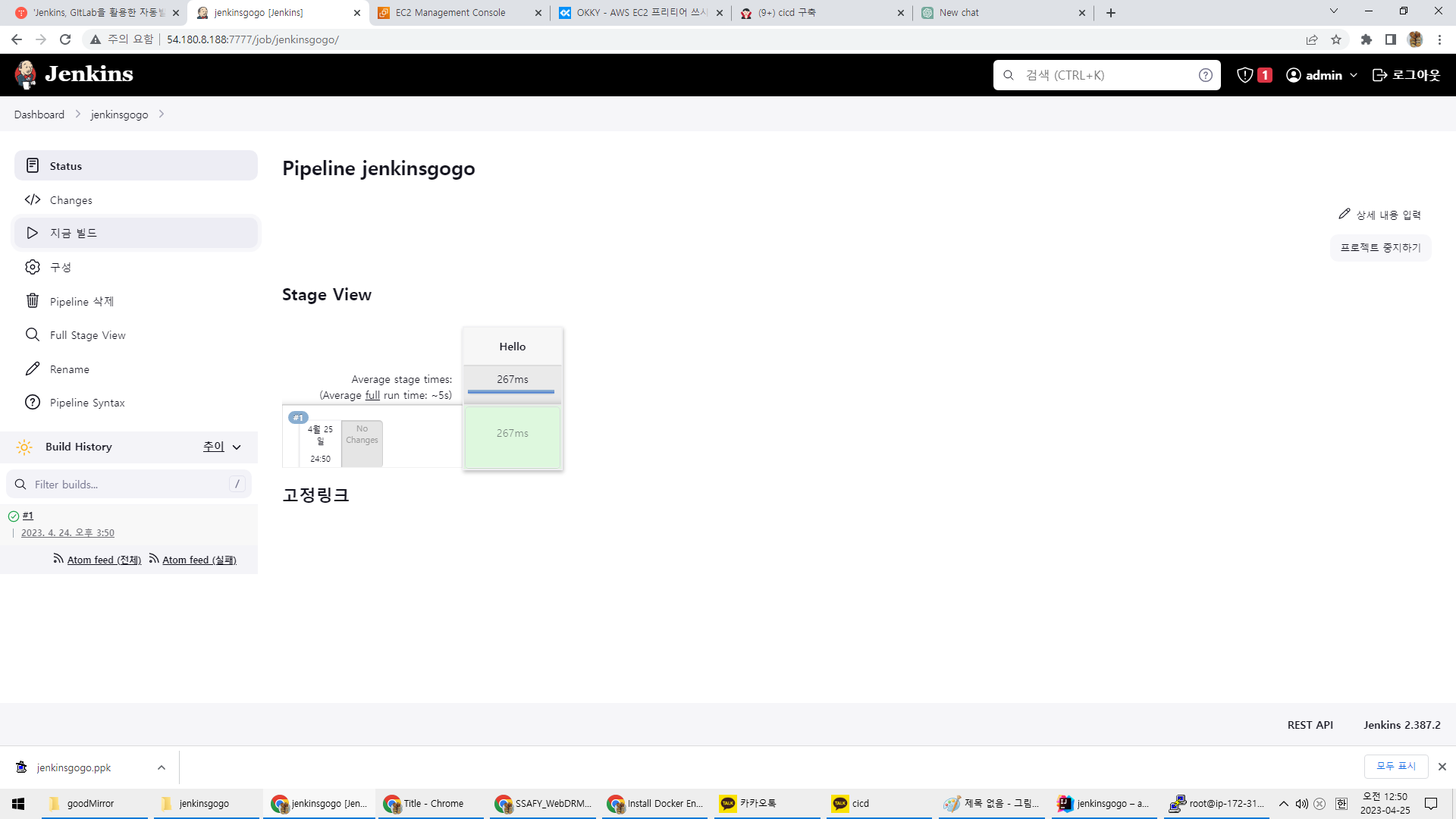Open 구성 gear settings item
Viewport: 1456px width, 819px height.
tap(33, 267)
